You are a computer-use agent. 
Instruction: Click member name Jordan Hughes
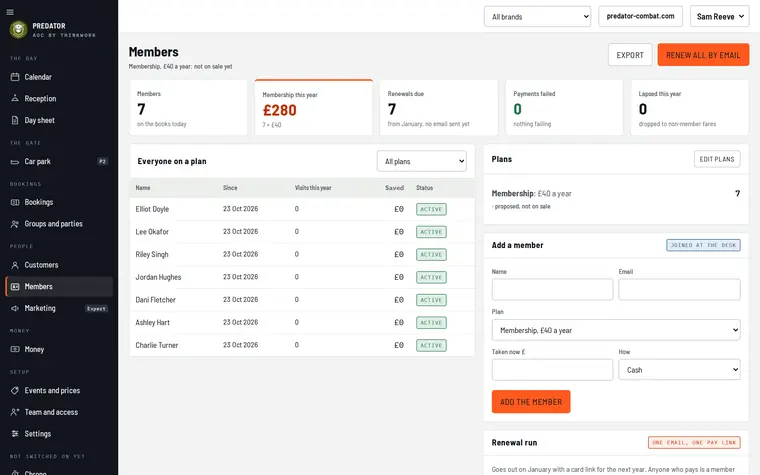pyautogui.click(x=158, y=277)
